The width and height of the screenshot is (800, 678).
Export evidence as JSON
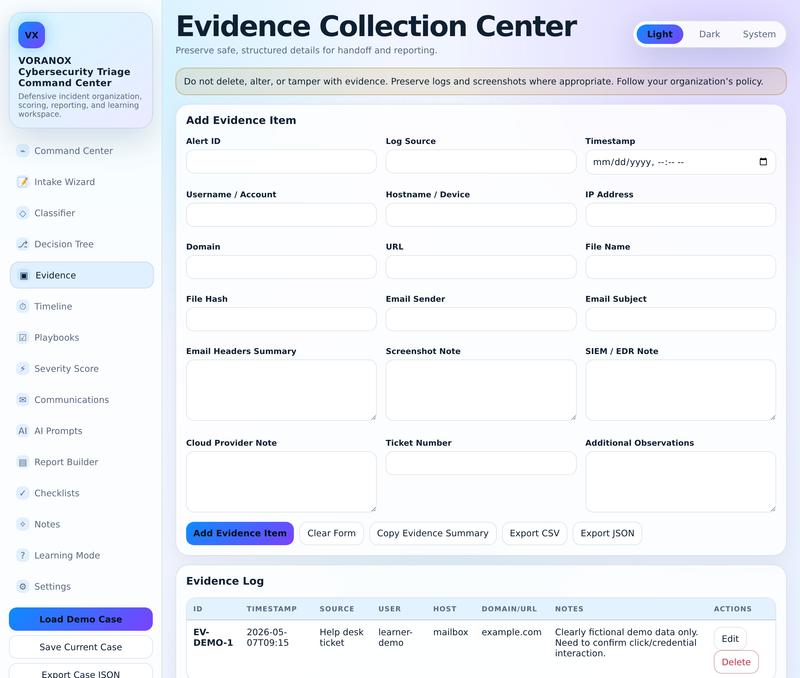pos(608,533)
